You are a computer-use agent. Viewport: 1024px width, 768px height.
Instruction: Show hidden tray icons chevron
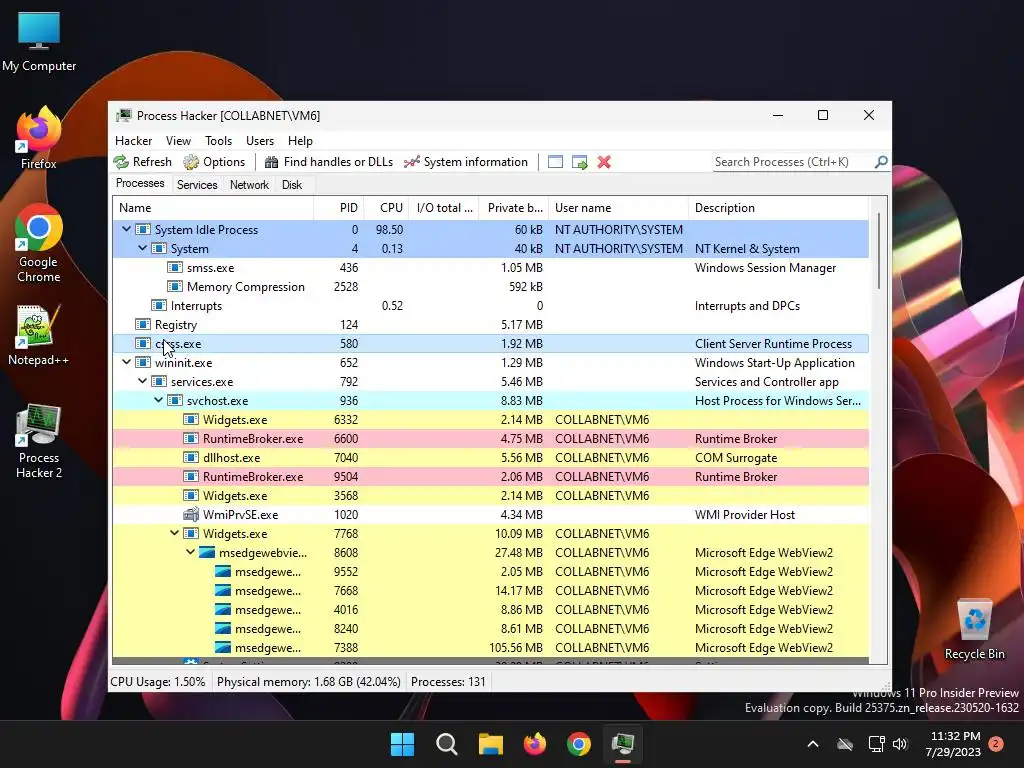pyautogui.click(x=813, y=744)
